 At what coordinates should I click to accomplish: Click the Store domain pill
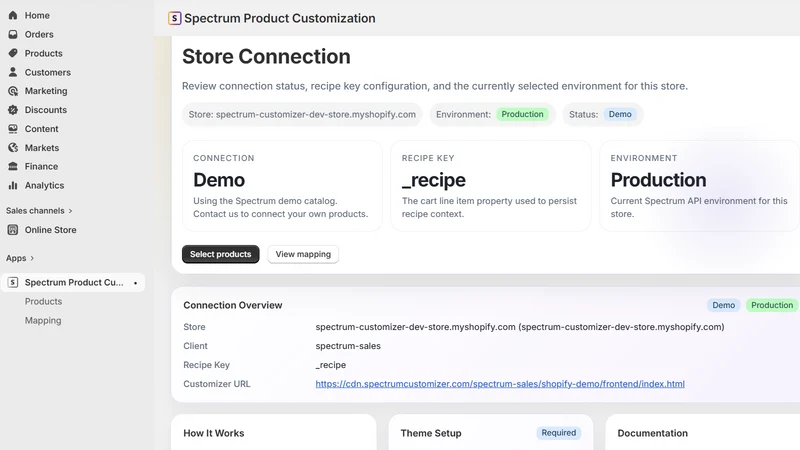coord(302,114)
